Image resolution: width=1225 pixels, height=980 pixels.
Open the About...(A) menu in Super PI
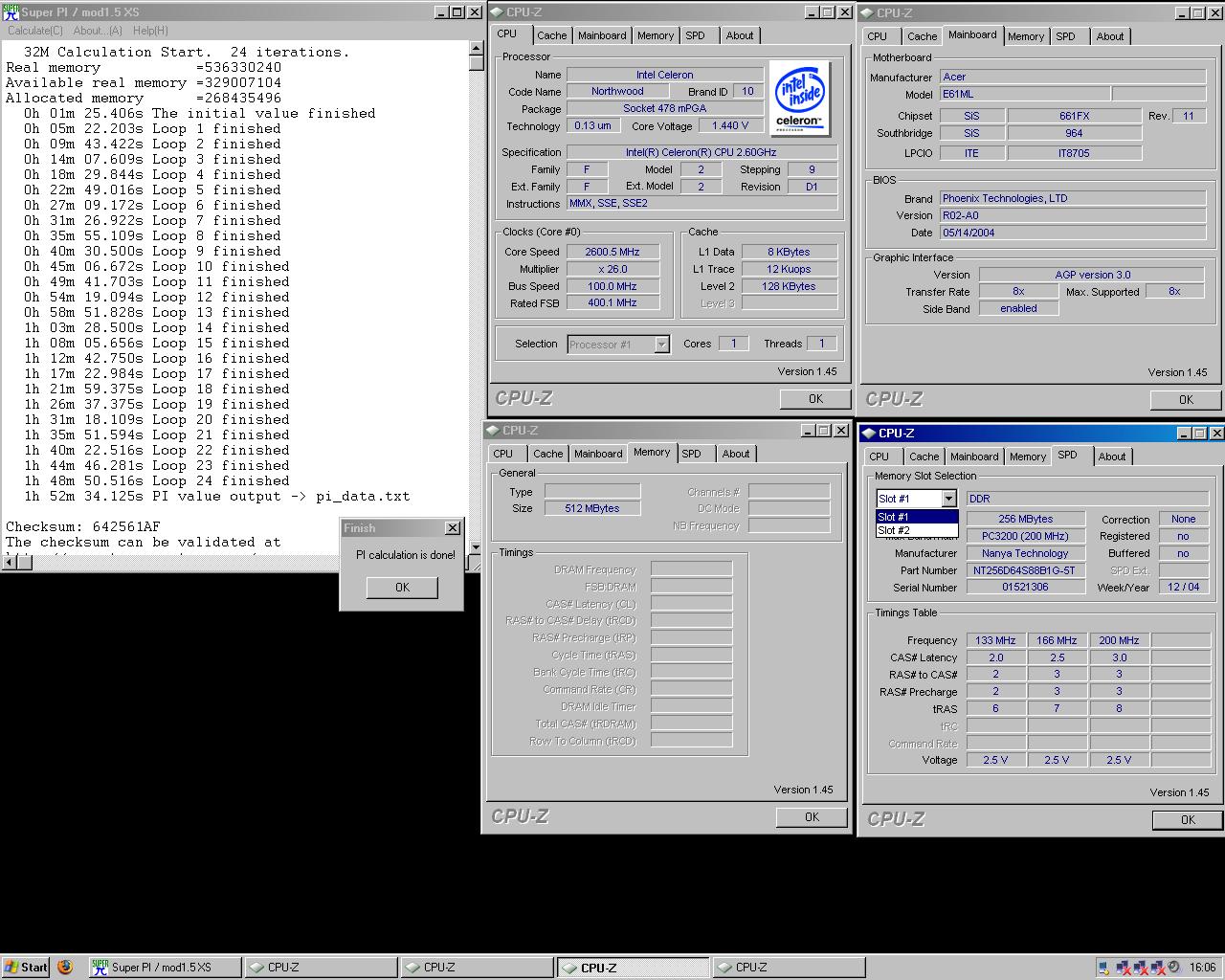pyautogui.click(x=98, y=31)
